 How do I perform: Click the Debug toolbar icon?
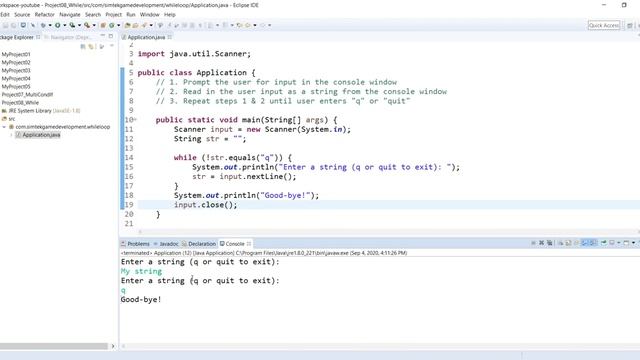point(43,25)
